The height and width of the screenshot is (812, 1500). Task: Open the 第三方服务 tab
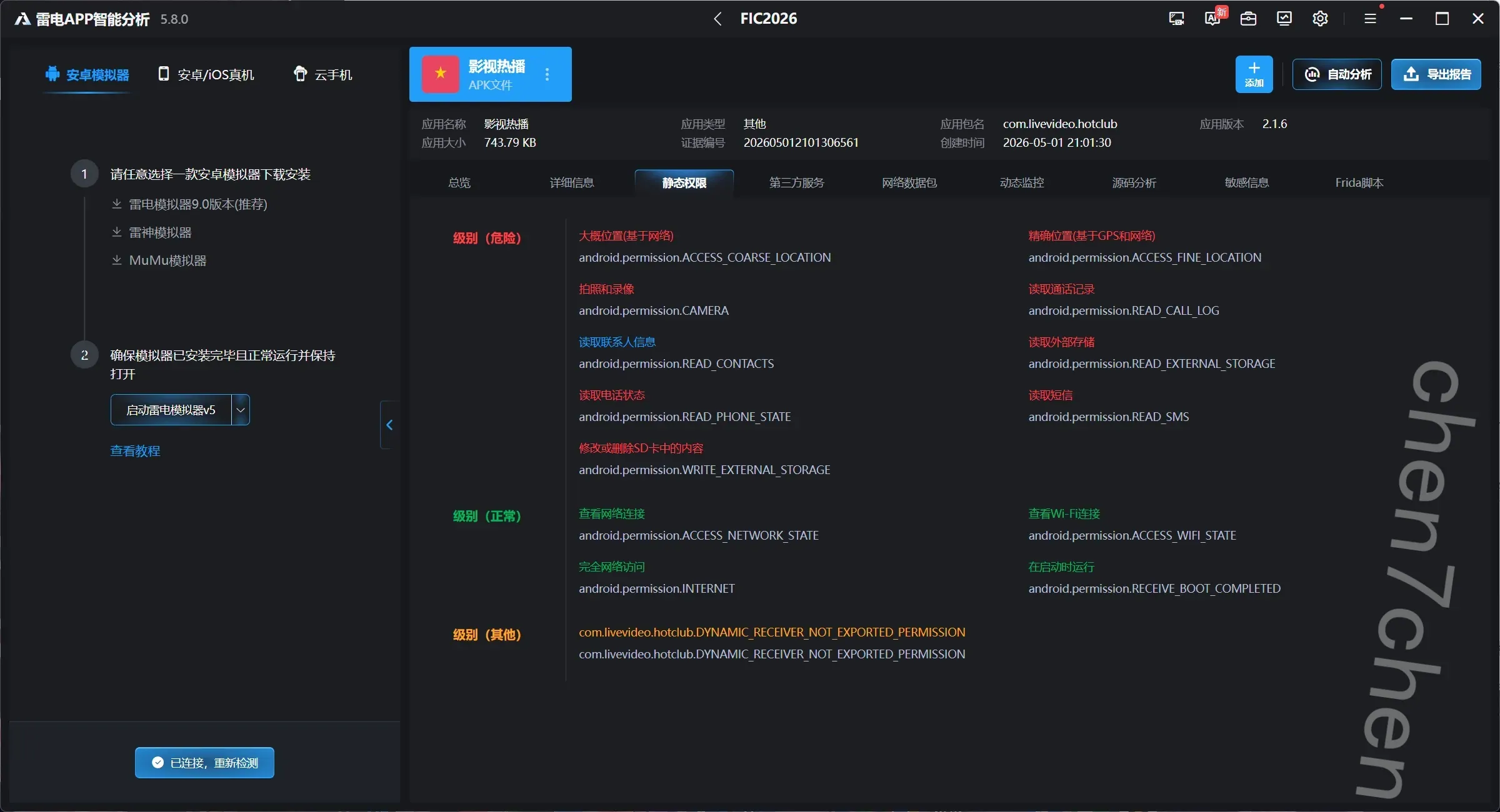click(797, 182)
